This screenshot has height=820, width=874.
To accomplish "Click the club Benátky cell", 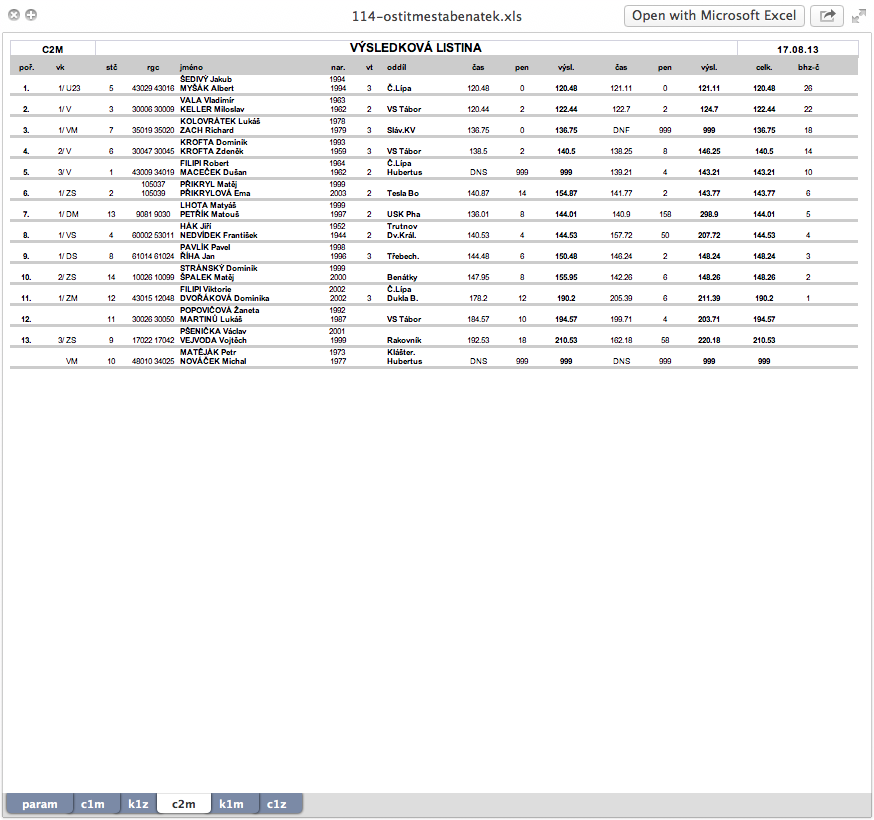I will tap(402, 277).
